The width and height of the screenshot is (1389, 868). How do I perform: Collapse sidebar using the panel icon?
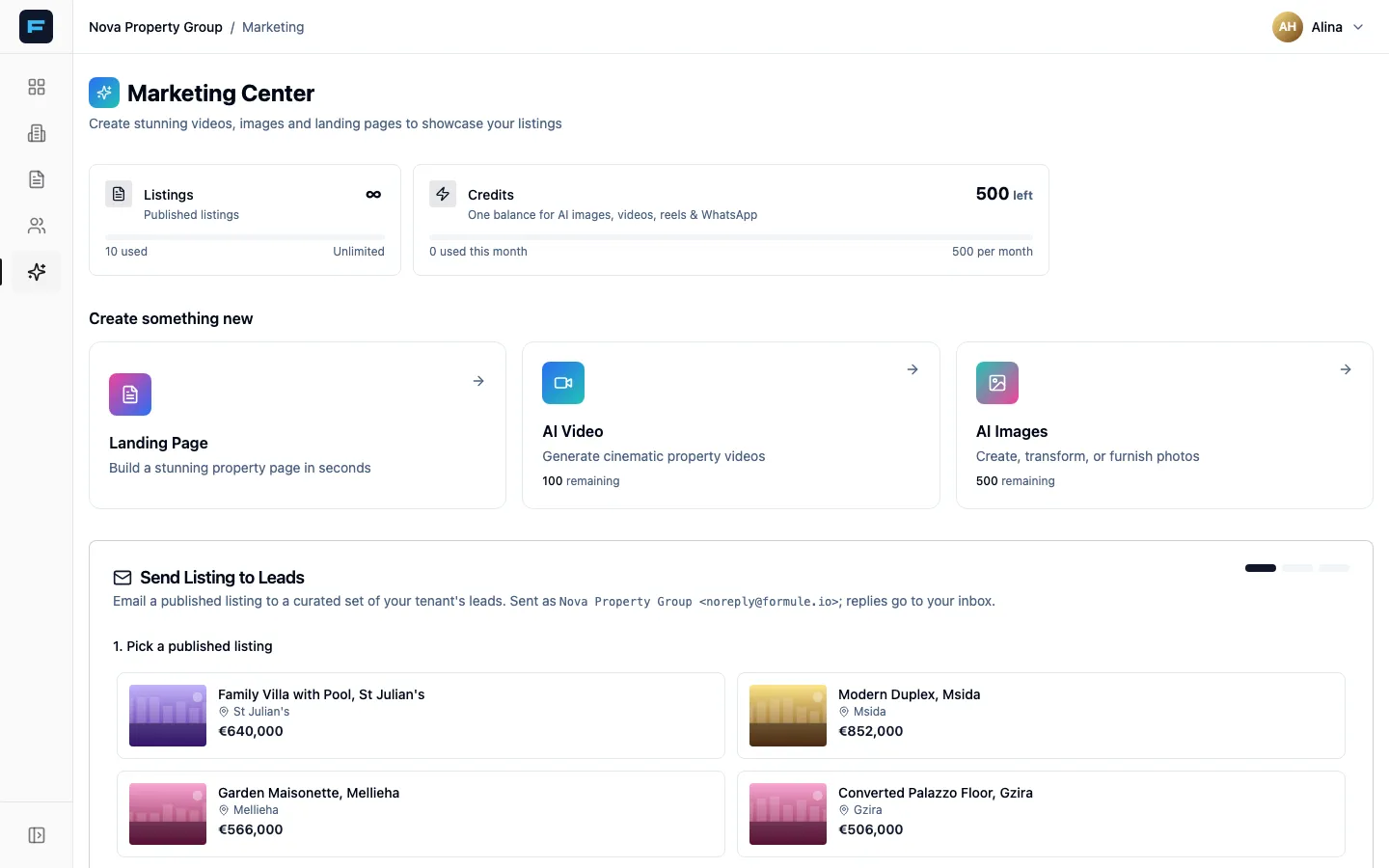click(37, 835)
